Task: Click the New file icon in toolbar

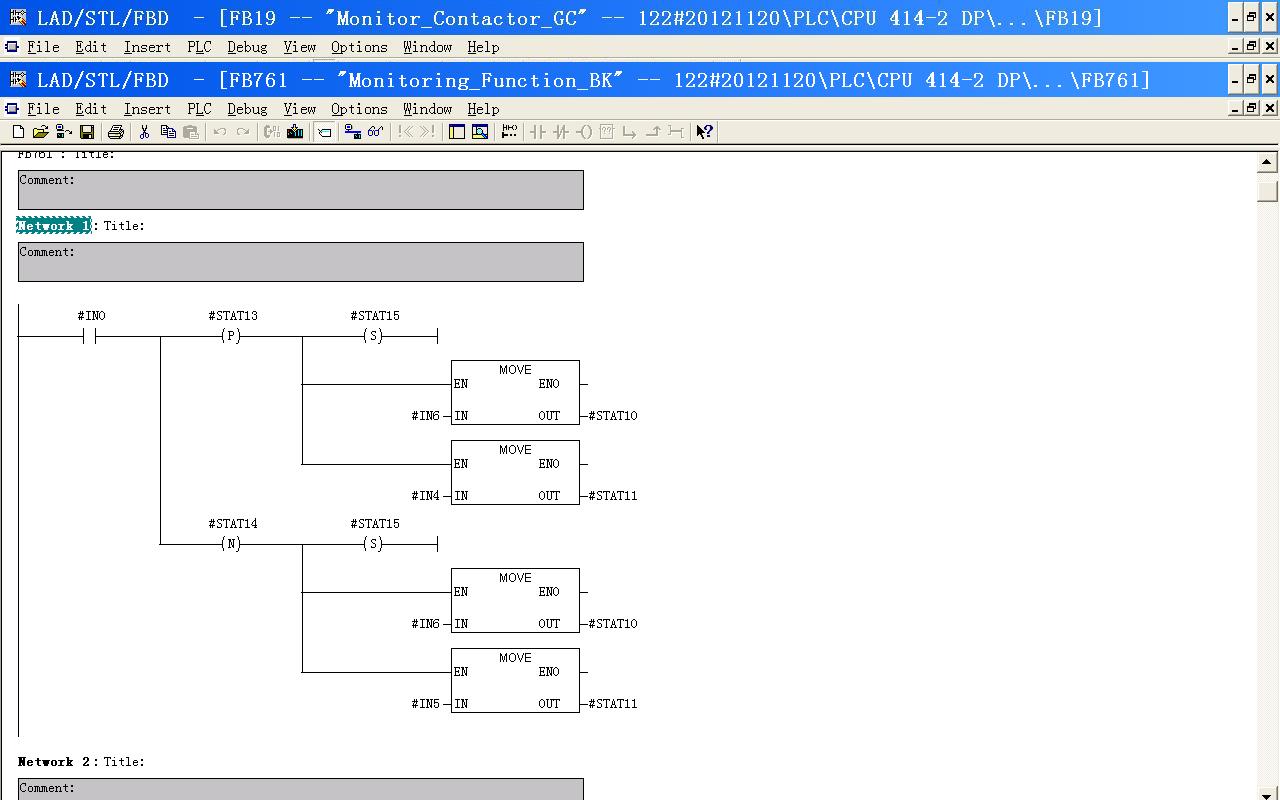Action: 18,132
